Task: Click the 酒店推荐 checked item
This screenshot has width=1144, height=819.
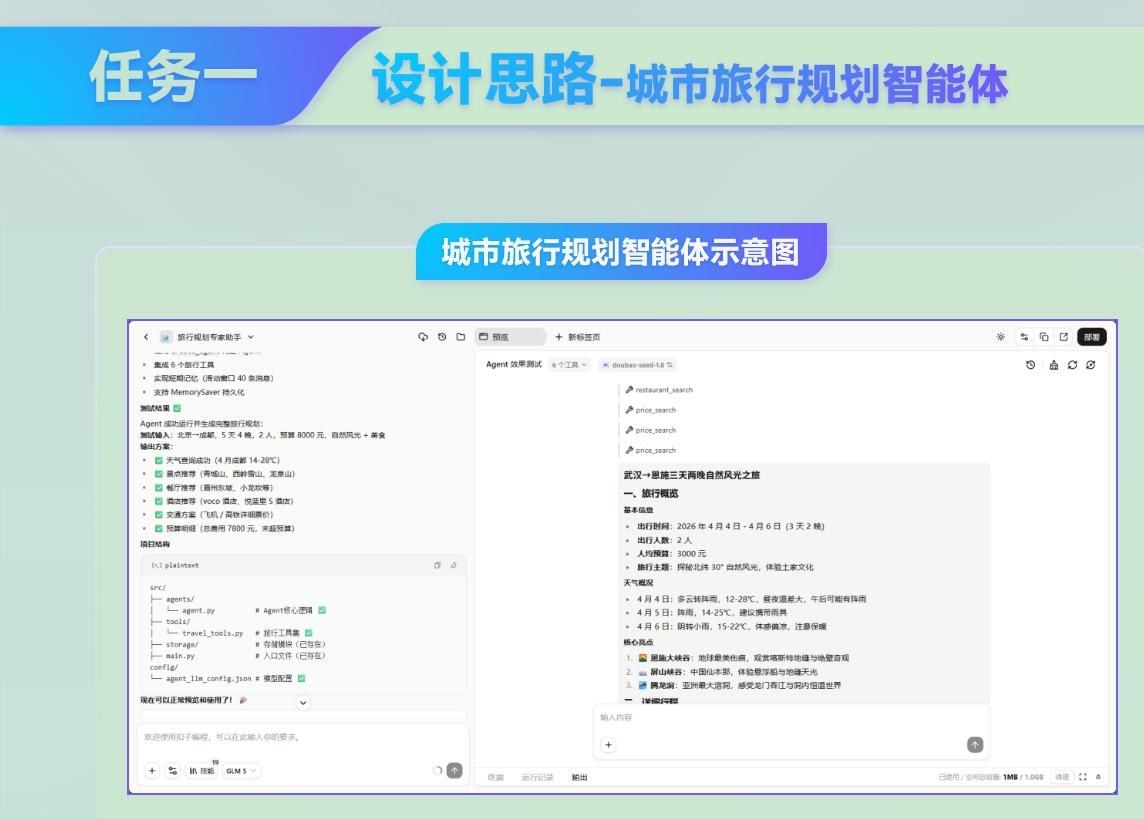Action: tap(223, 501)
